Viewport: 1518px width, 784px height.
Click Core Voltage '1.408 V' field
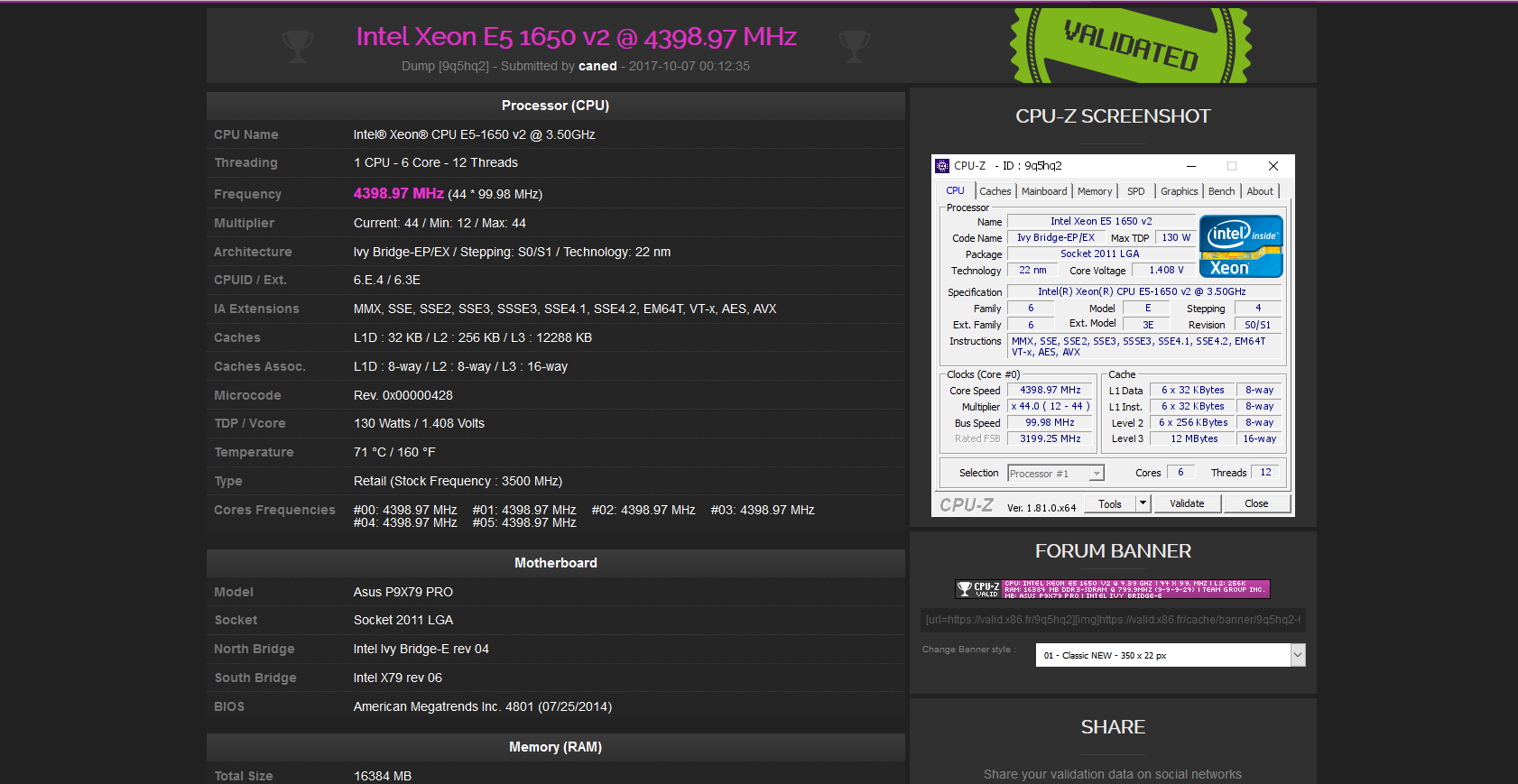click(1166, 270)
